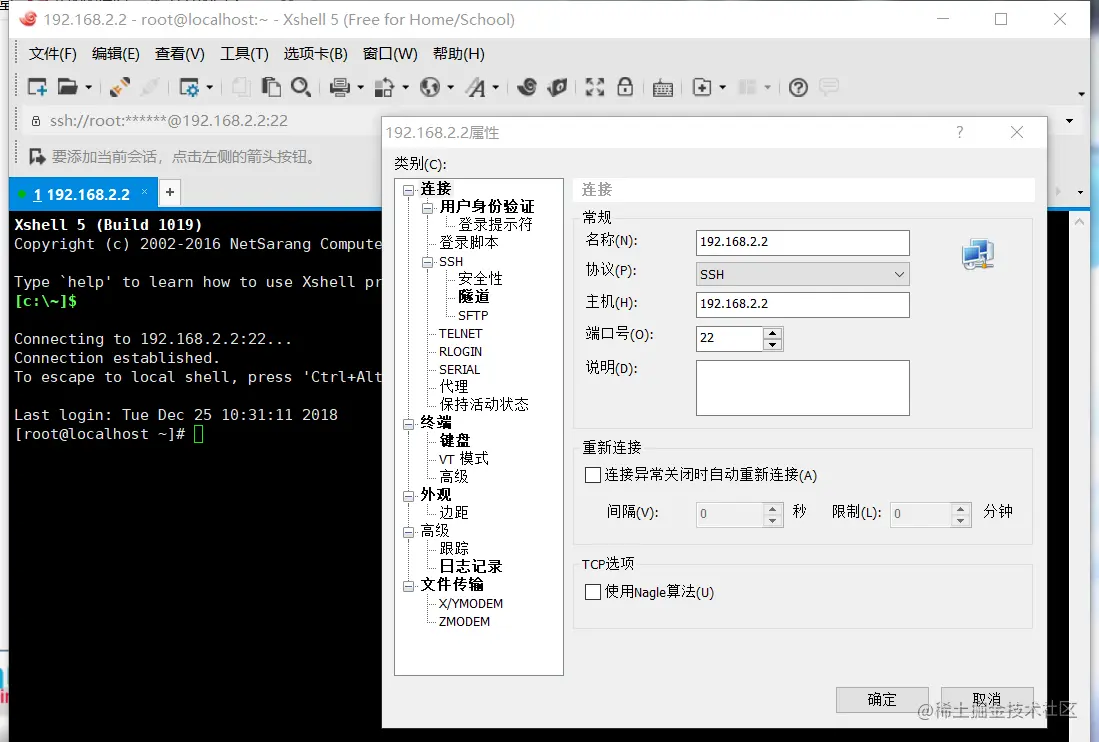This screenshot has width=1099, height=742.
Task: Click the keyboard key-mapping icon
Action: 663,88
